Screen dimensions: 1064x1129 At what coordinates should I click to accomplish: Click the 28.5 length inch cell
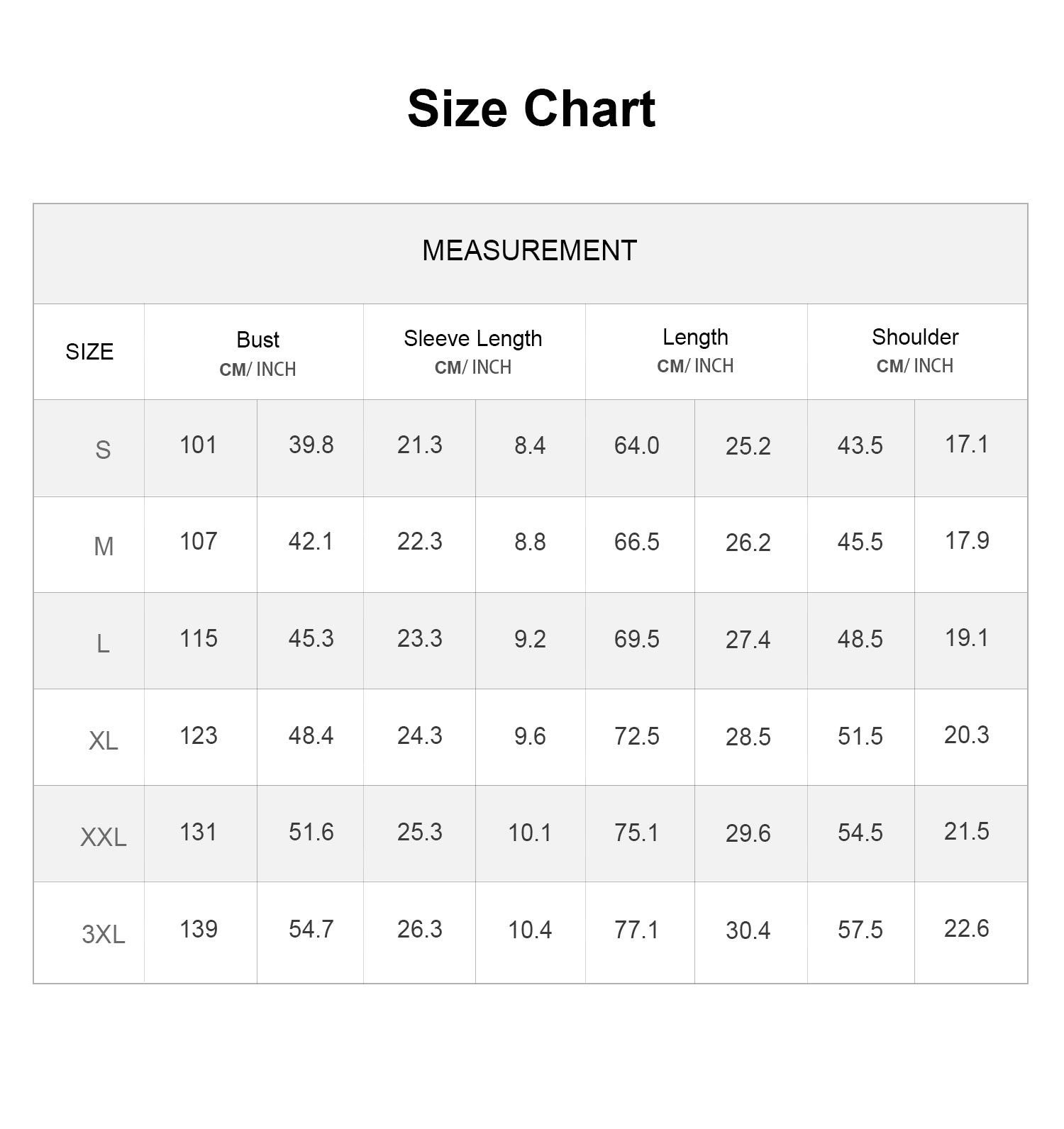click(x=751, y=737)
